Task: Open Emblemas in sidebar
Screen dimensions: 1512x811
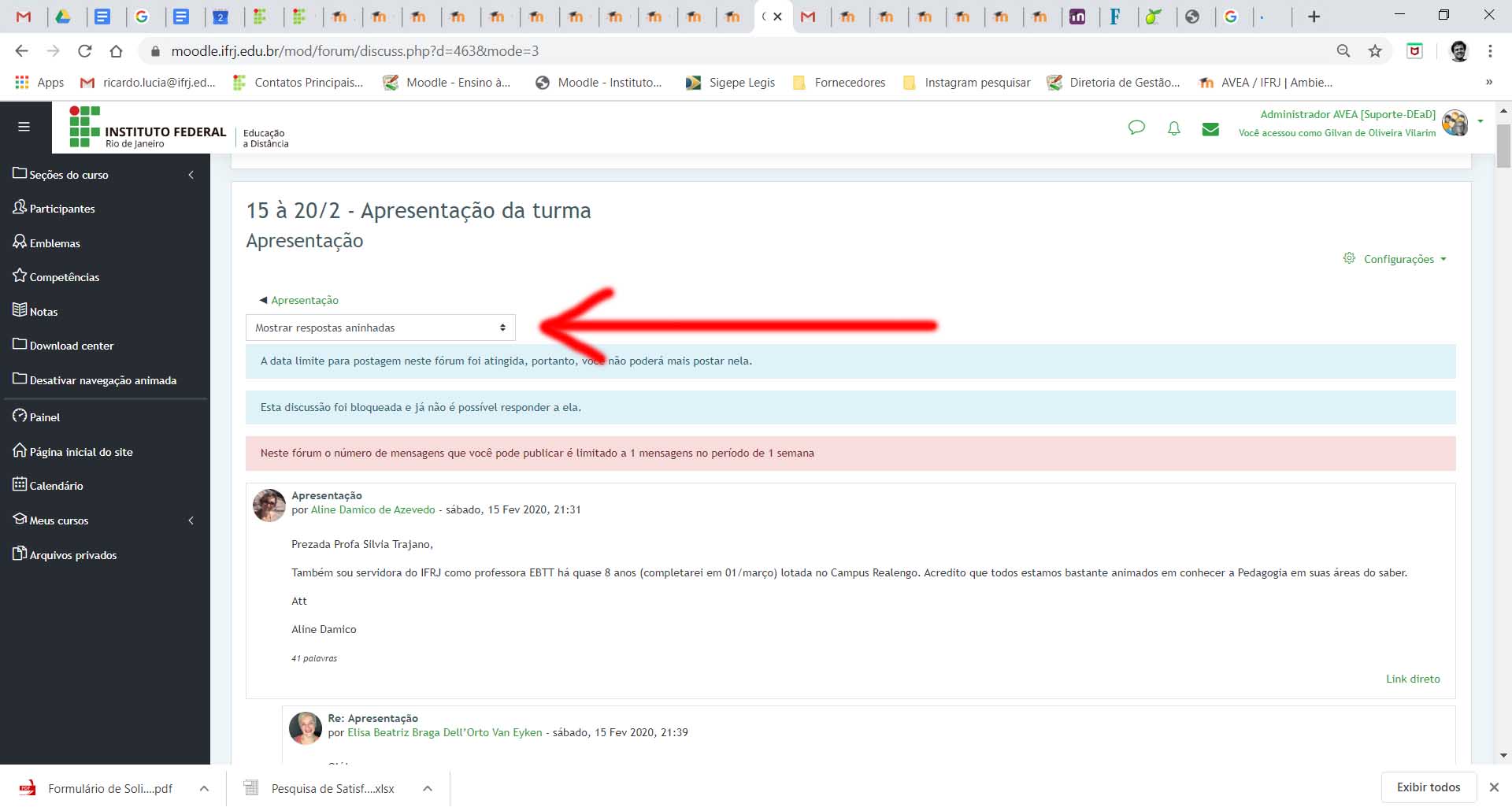Action: [x=46, y=243]
